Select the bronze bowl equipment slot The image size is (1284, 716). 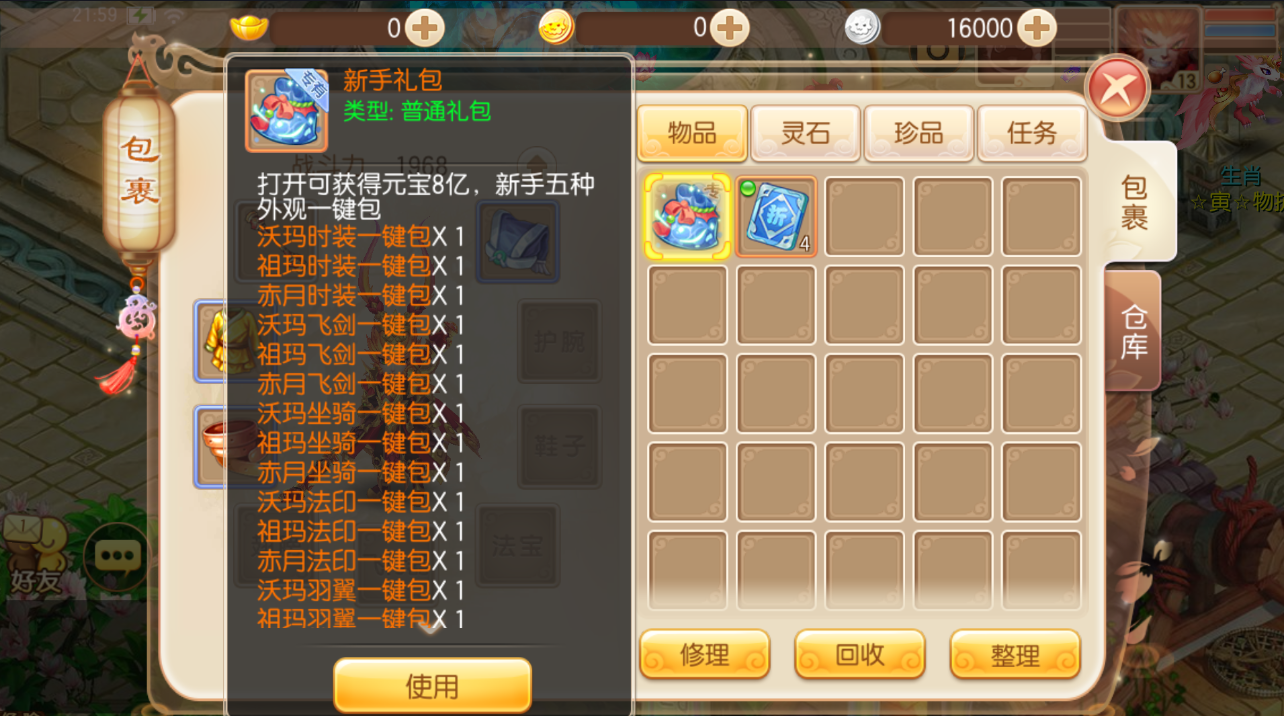pyautogui.click(x=212, y=446)
